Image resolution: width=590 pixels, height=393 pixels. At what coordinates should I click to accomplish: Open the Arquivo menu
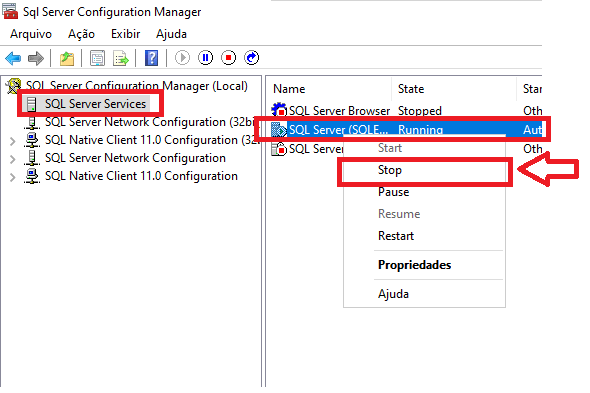coord(31,34)
